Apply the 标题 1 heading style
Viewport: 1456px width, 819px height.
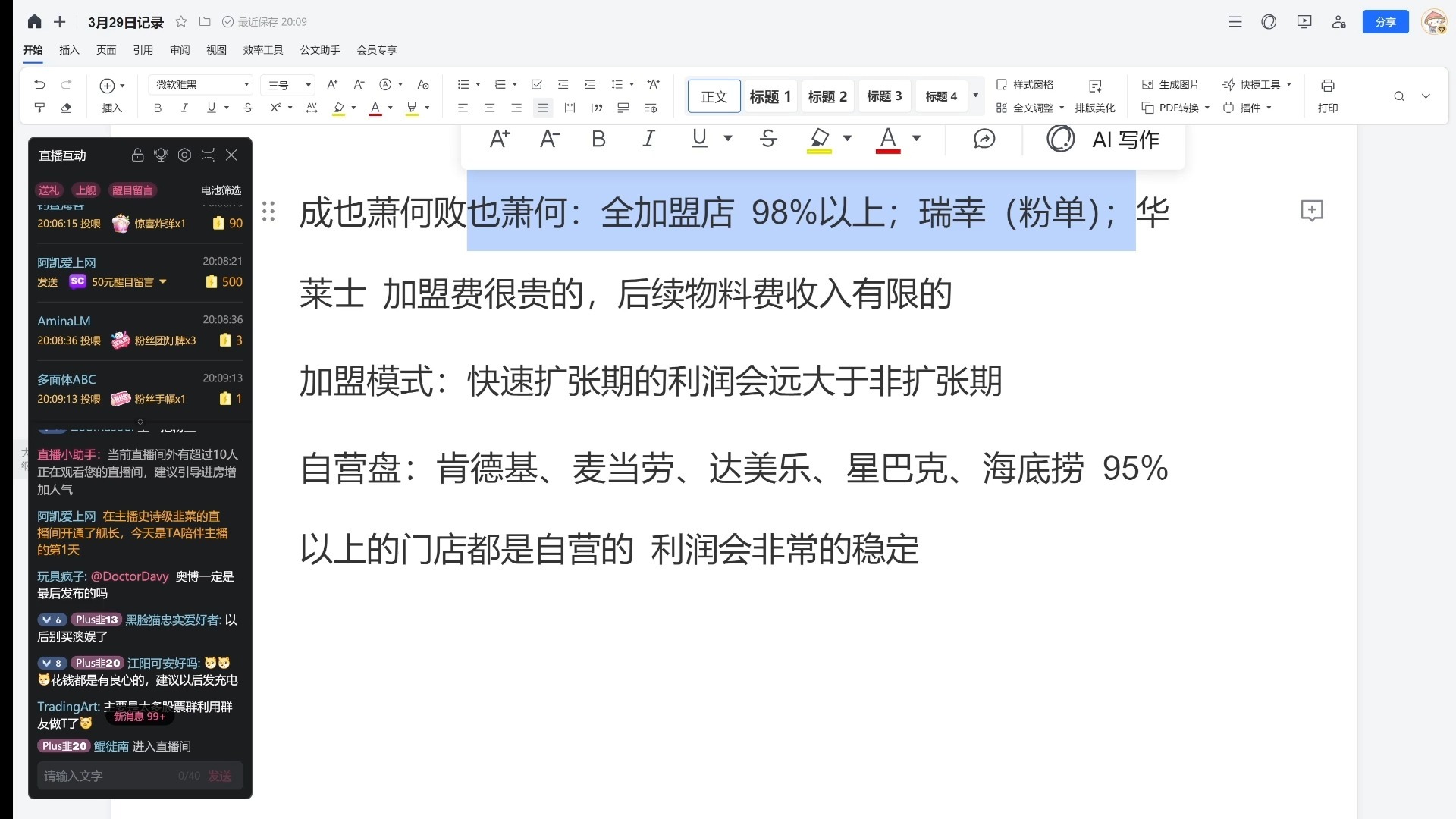click(770, 96)
